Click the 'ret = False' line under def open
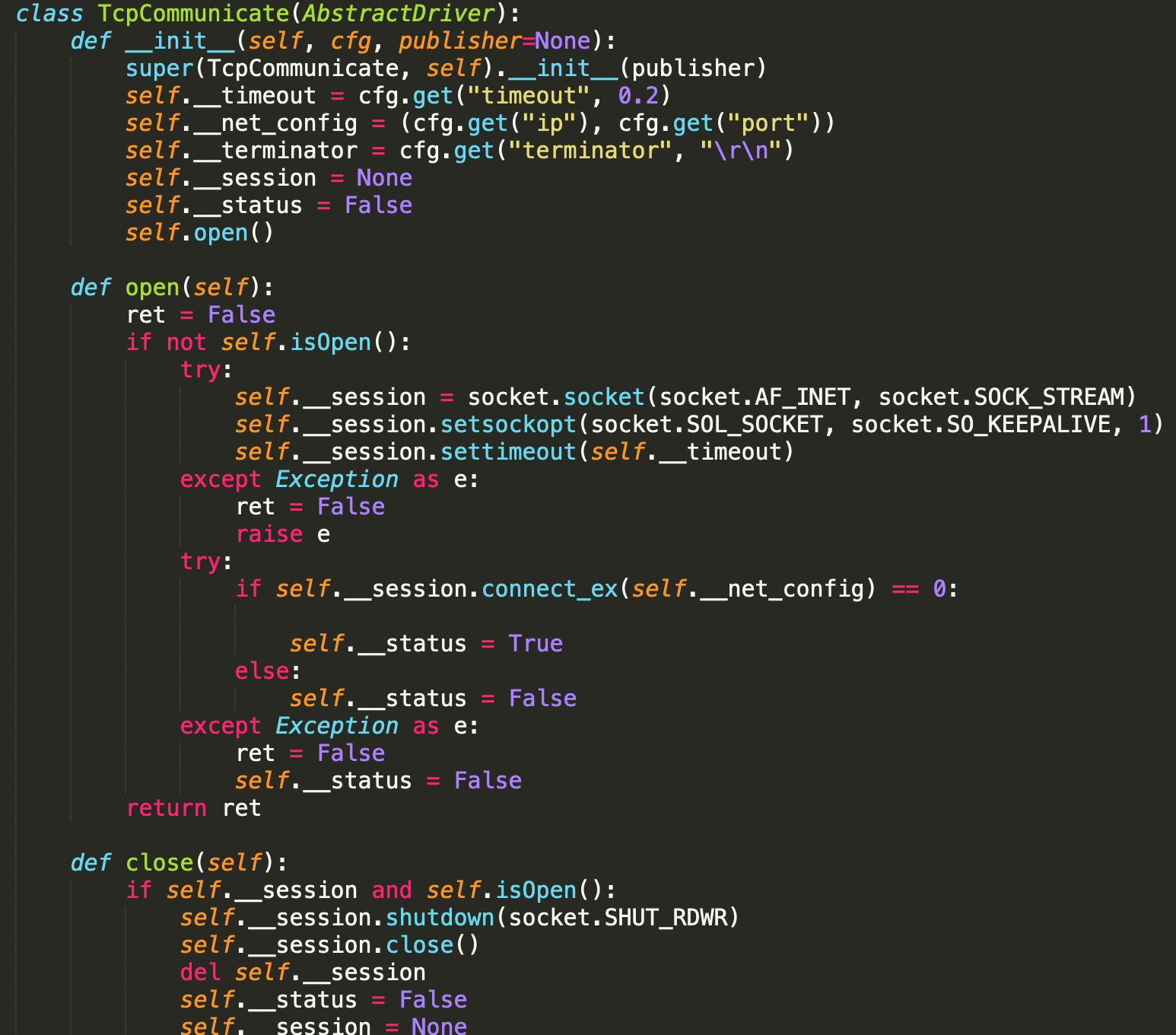Image resolution: width=1176 pixels, height=1035 pixels. point(200,315)
